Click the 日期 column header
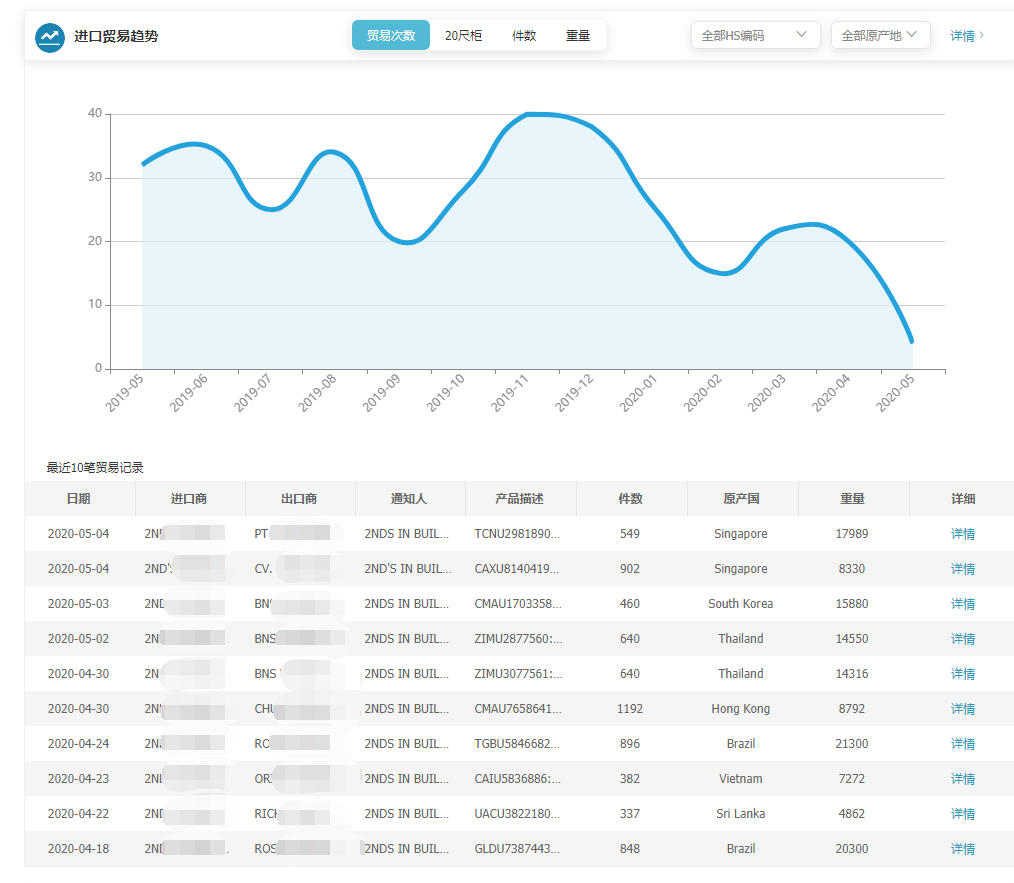1014x883 pixels. (x=80, y=498)
